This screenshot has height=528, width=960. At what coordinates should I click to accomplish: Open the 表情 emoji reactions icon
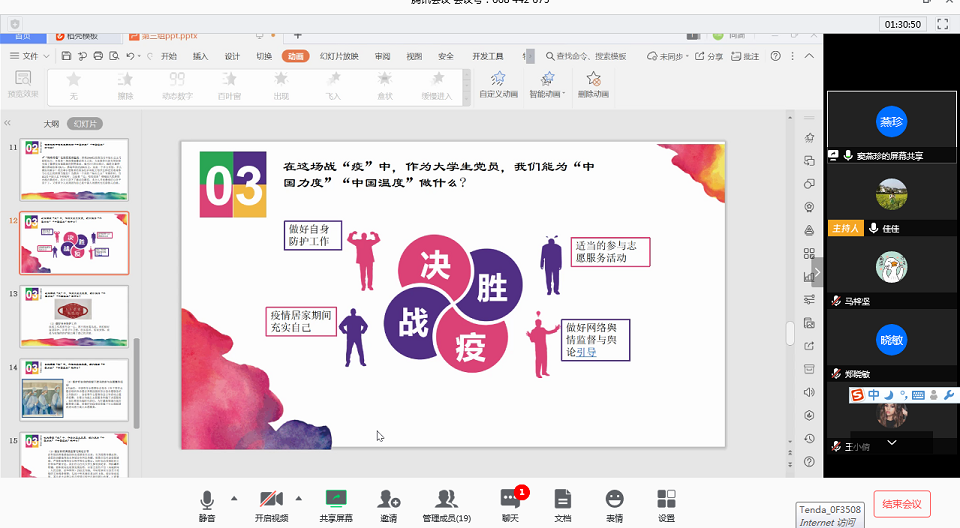[614, 499]
